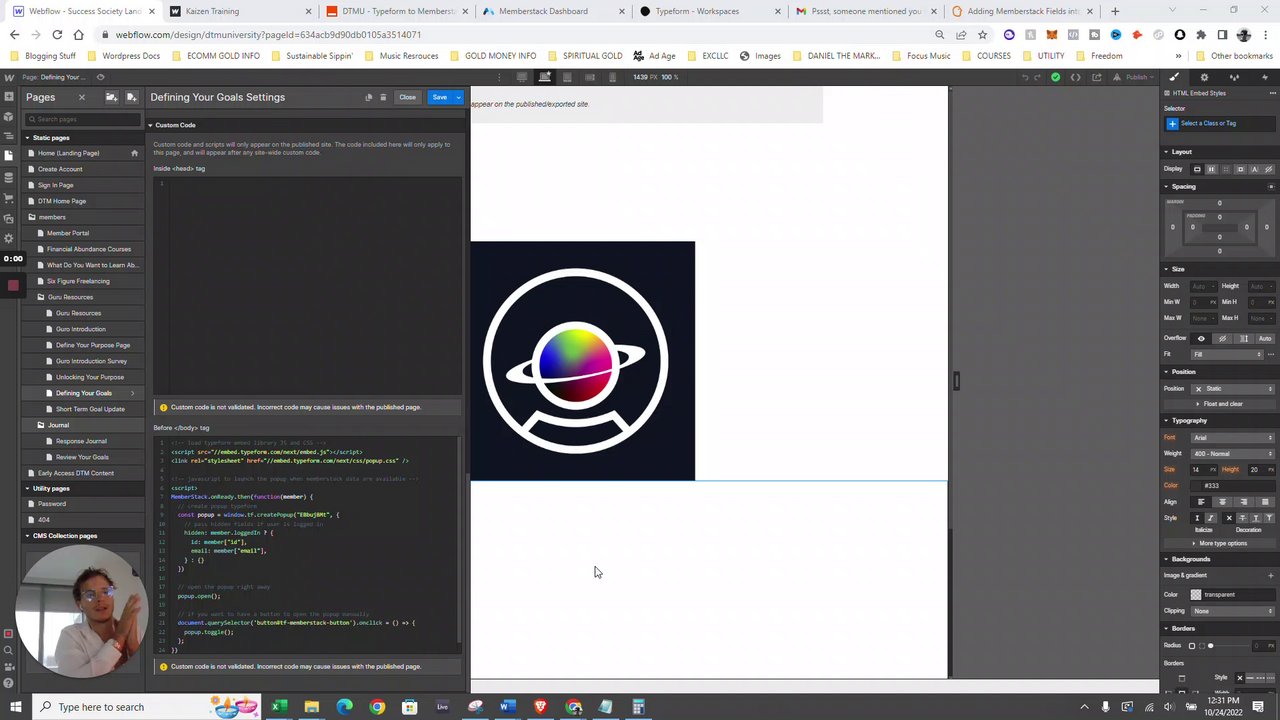Collapse the Static pages group
Image resolution: width=1280 pixels, height=720 pixels.
[x=27, y=137]
